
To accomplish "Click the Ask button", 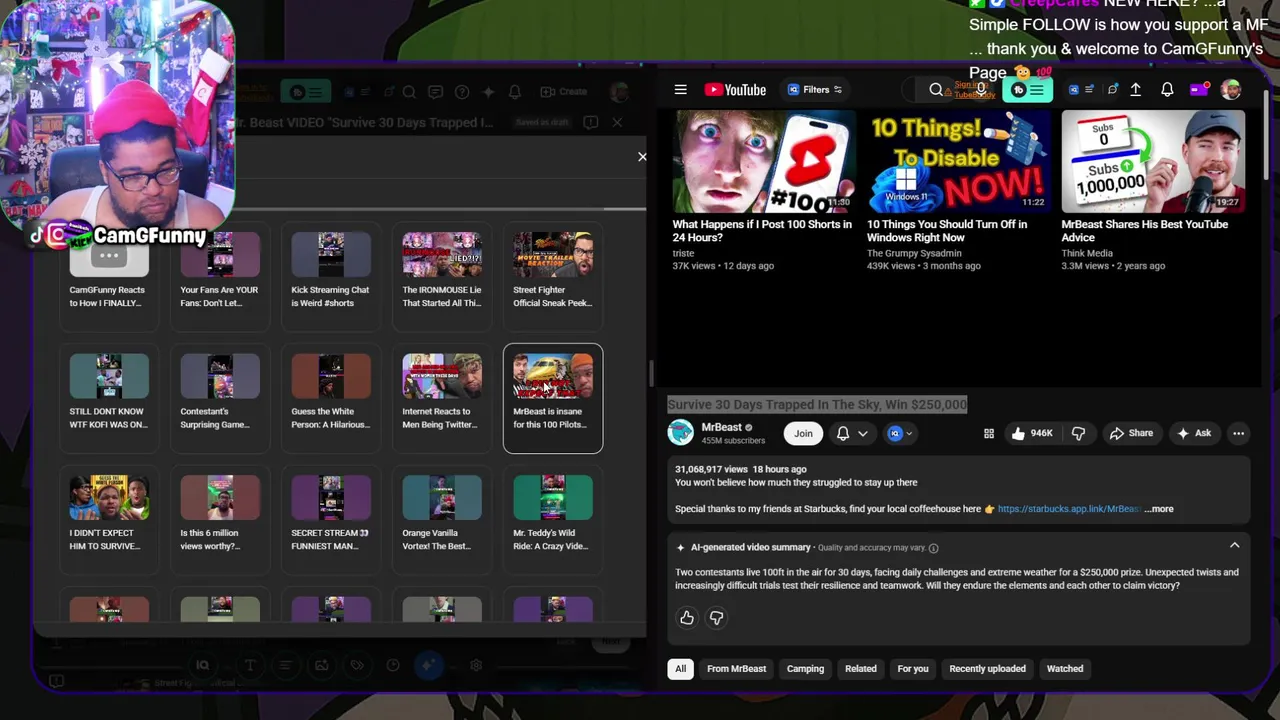I will (x=1194, y=433).
